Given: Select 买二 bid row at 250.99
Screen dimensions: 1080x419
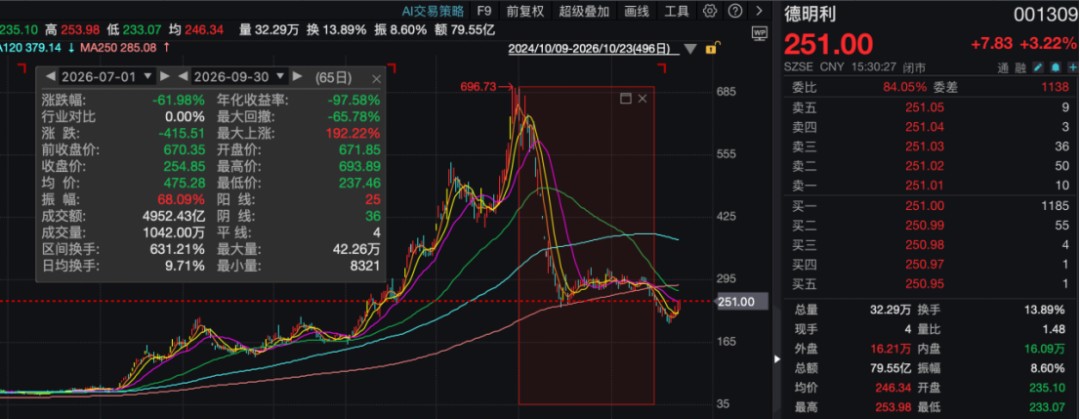Looking at the screenshot, I should coord(931,225).
